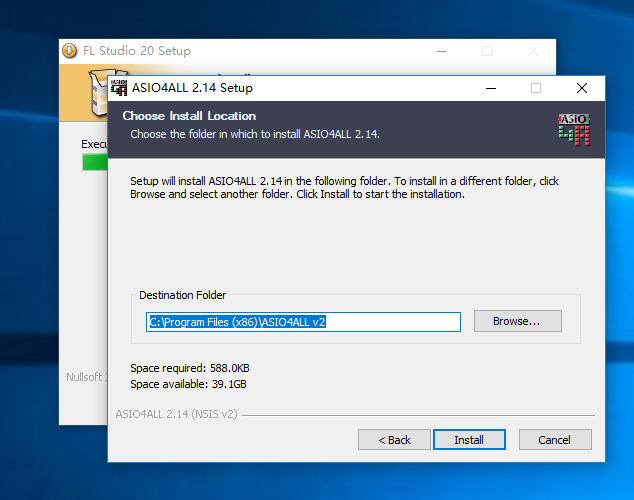634x500 pixels.
Task: Go back with the < Back button
Action: [x=394, y=439]
